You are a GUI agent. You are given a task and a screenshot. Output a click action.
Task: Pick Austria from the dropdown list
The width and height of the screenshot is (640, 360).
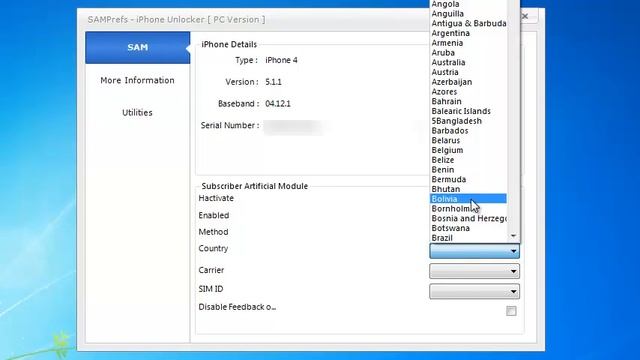[x=469, y=72]
